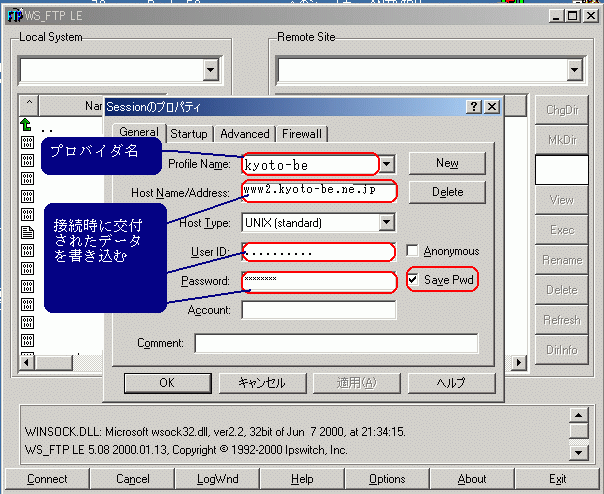This screenshot has height=494, width=604.
Task: Click the WINSOCK.DLL log line
Action: click(x=215, y=432)
